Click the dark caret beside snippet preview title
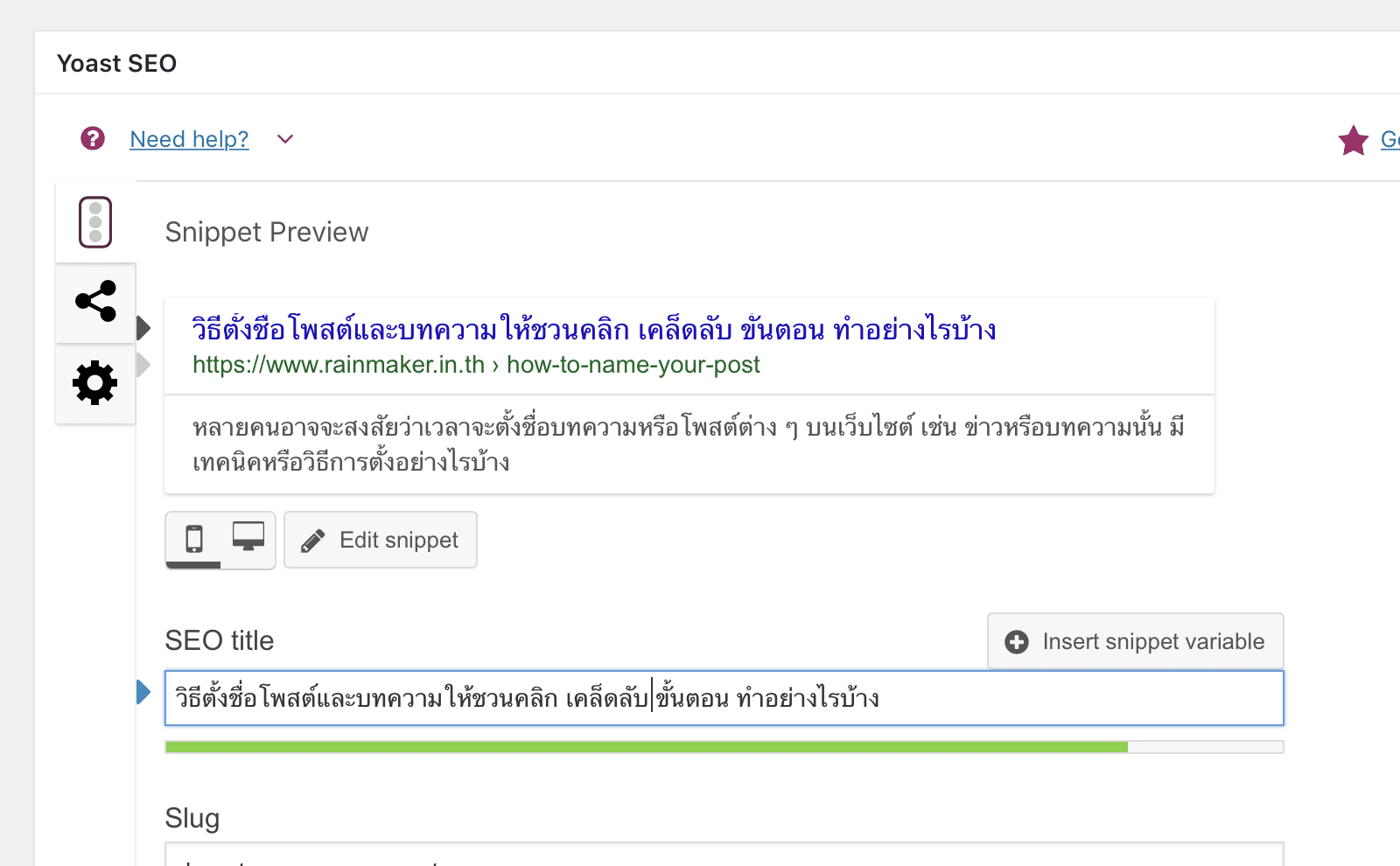1400x866 pixels. (x=143, y=328)
